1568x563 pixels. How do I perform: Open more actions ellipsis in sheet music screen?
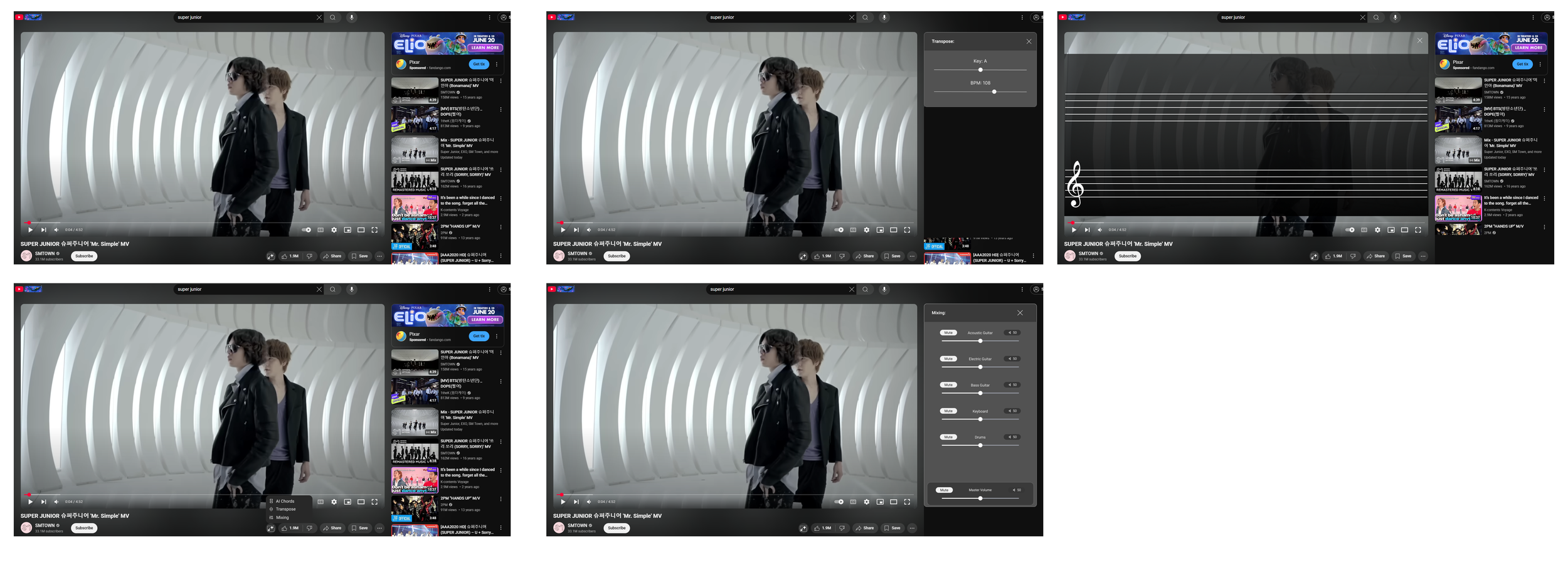(1423, 256)
